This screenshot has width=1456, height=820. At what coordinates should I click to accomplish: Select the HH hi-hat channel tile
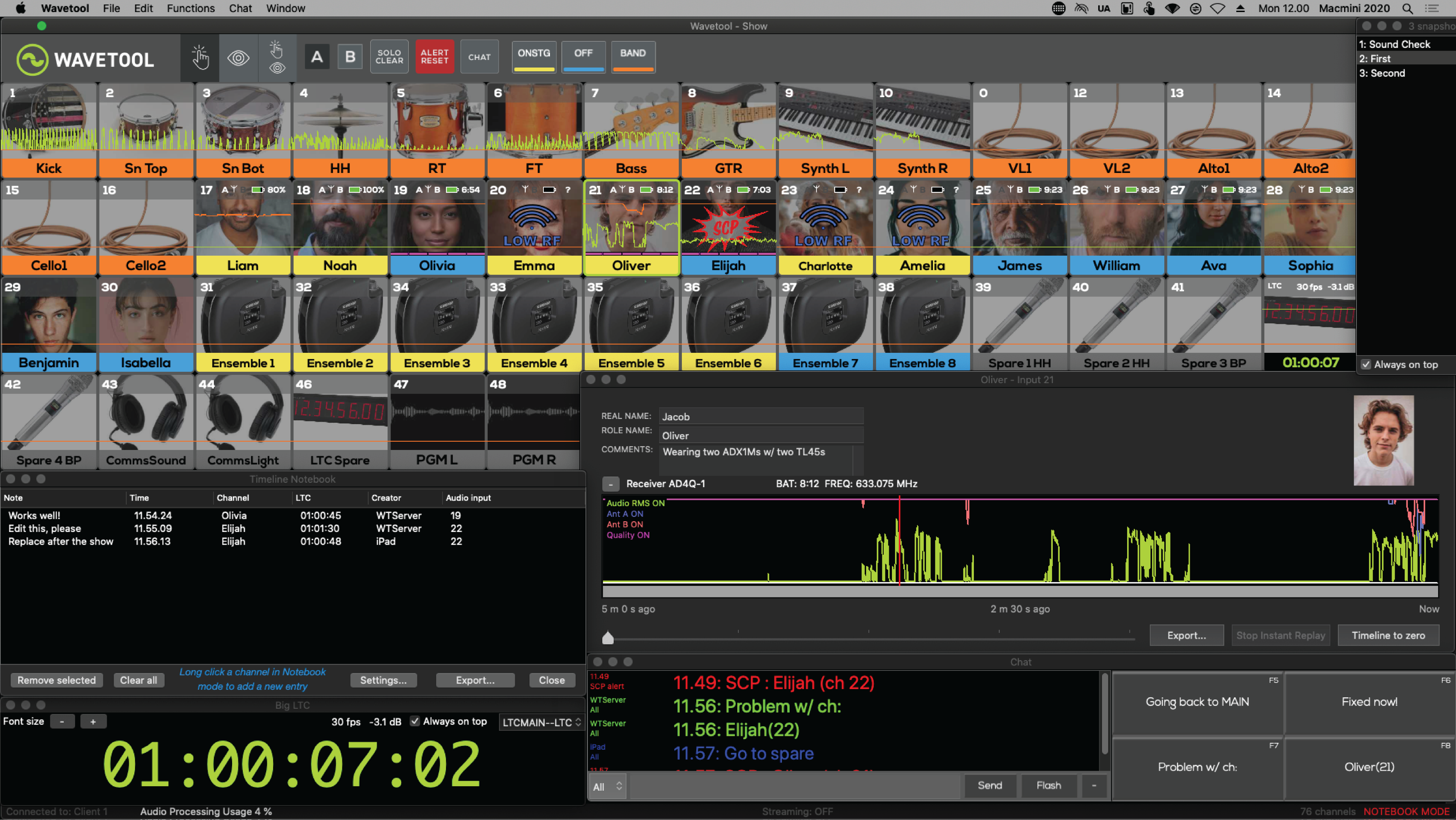click(x=340, y=130)
